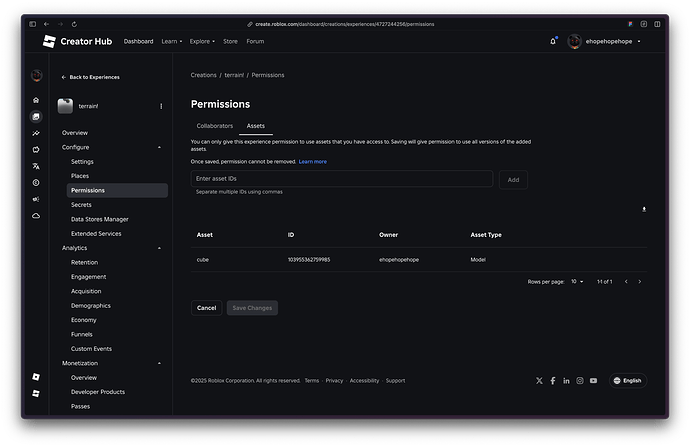Collapse the Analytics section
The height and width of the screenshot is (446, 690).
pyautogui.click(x=159, y=248)
